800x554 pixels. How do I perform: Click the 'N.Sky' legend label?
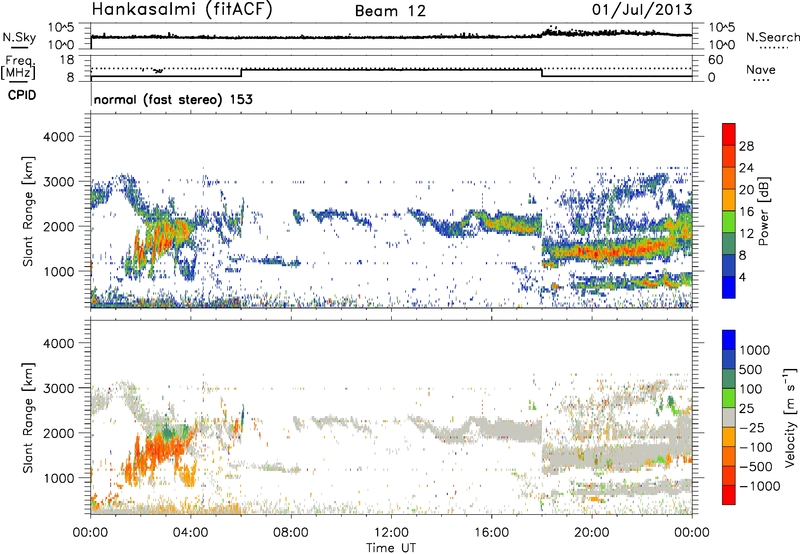coord(19,37)
